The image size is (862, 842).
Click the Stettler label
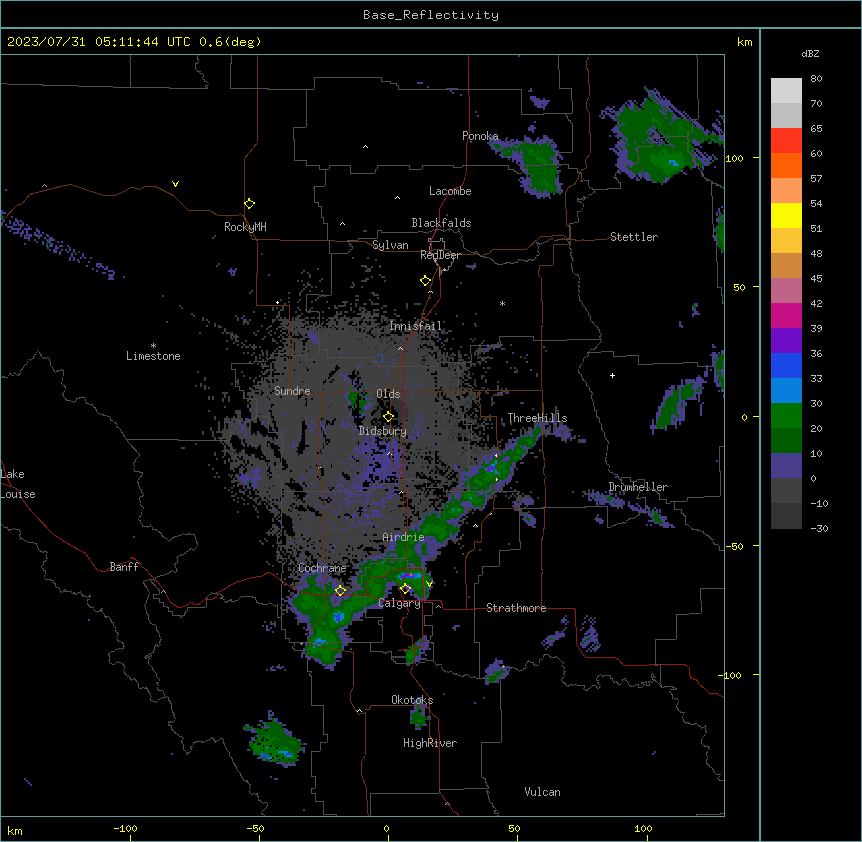coord(634,237)
